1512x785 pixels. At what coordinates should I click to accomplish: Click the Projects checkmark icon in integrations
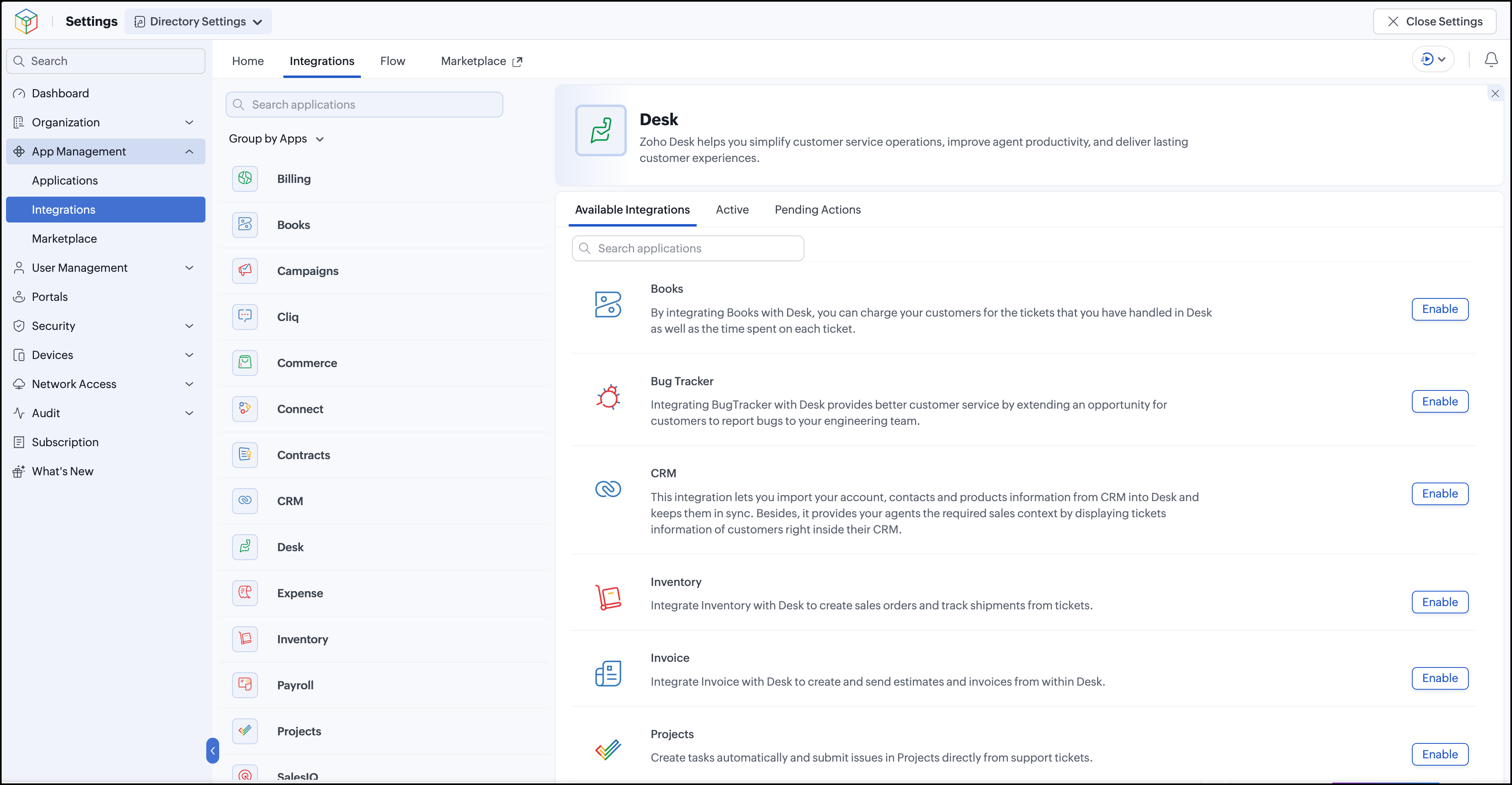(x=608, y=749)
